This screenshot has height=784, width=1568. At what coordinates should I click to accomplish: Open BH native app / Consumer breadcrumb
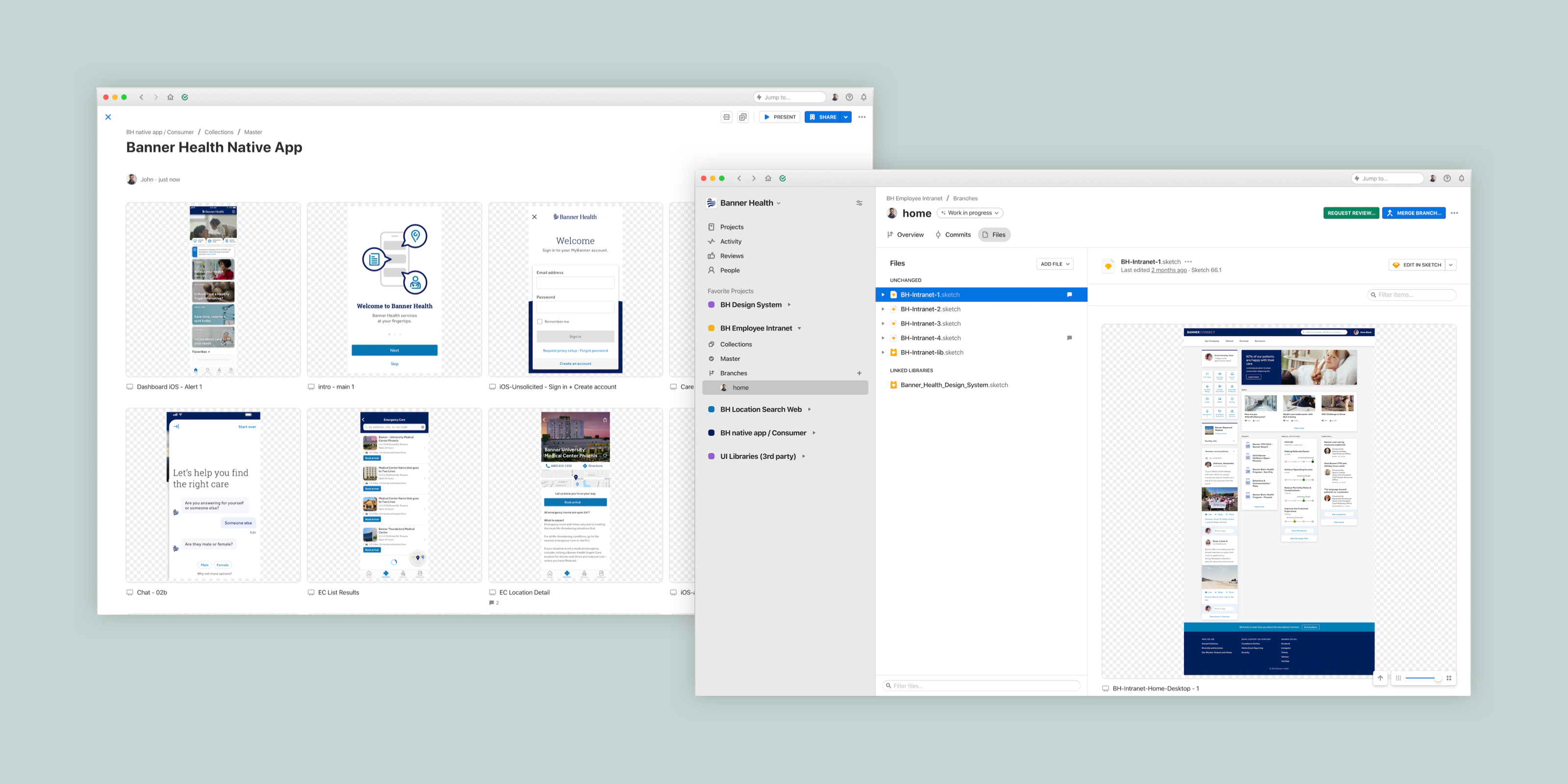pyautogui.click(x=160, y=132)
